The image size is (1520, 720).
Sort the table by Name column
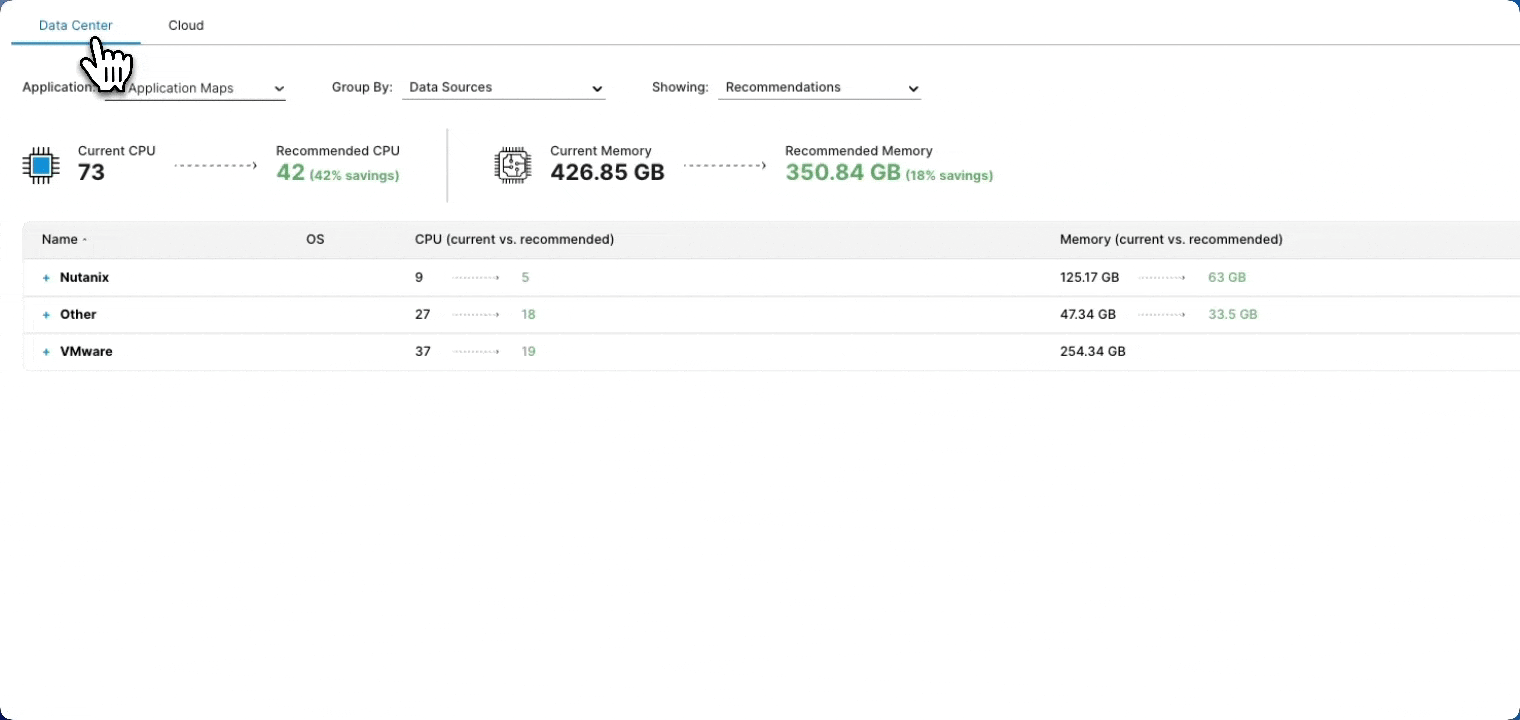60,240
